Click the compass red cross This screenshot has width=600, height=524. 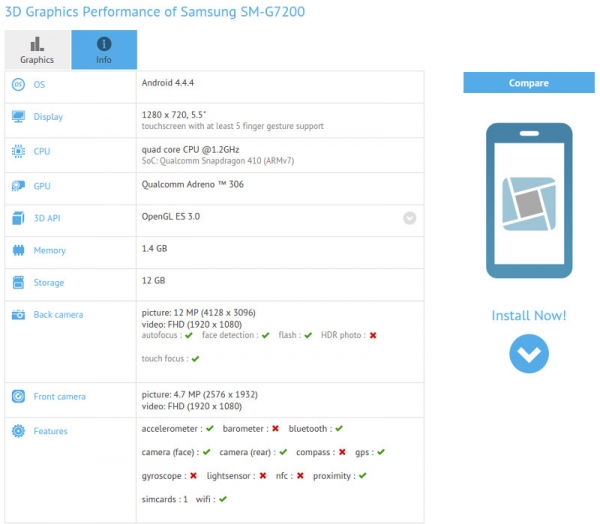coord(342,452)
